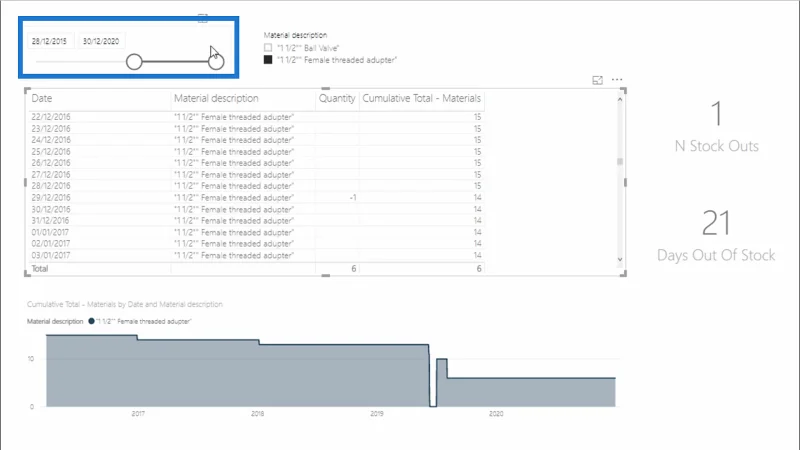800x450 pixels.
Task: Click the chart title Cumulative Total - Materials
Action: 125,304
